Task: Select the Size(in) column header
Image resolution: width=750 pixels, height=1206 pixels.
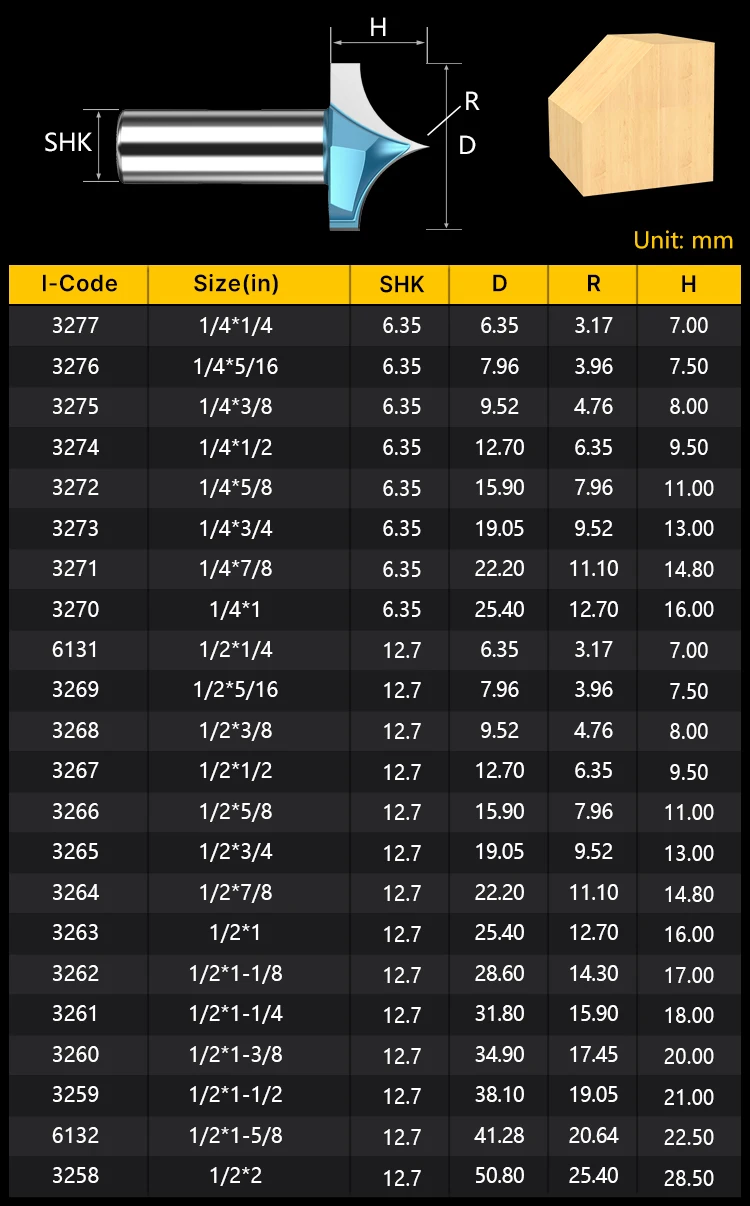Action: click(236, 284)
